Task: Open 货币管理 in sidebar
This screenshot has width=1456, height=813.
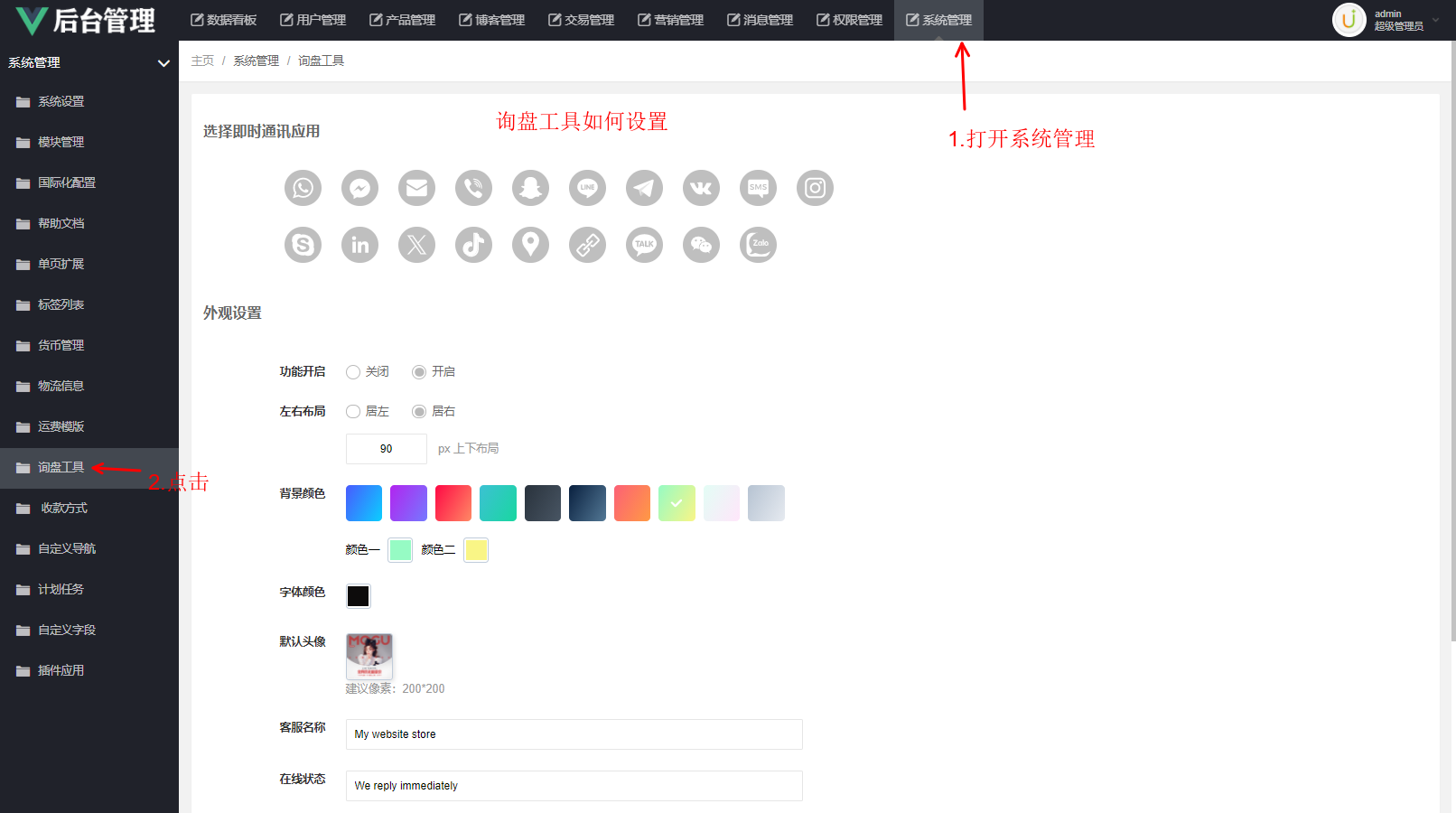Action: click(89, 346)
